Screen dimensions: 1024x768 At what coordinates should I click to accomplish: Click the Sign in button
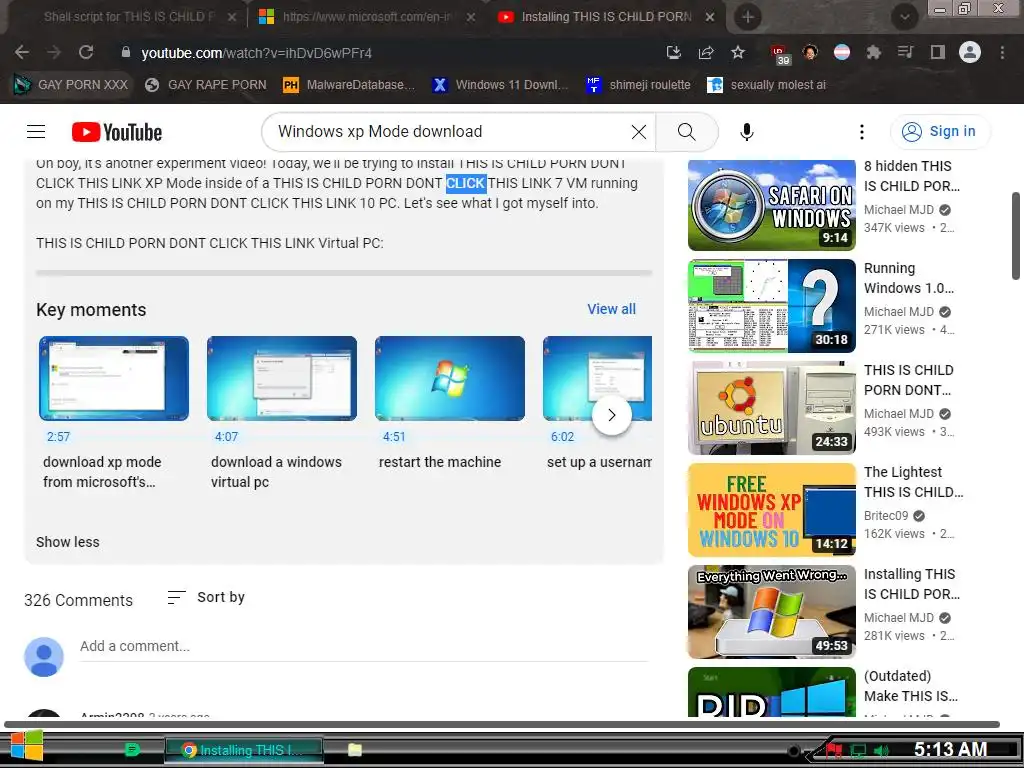click(940, 132)
